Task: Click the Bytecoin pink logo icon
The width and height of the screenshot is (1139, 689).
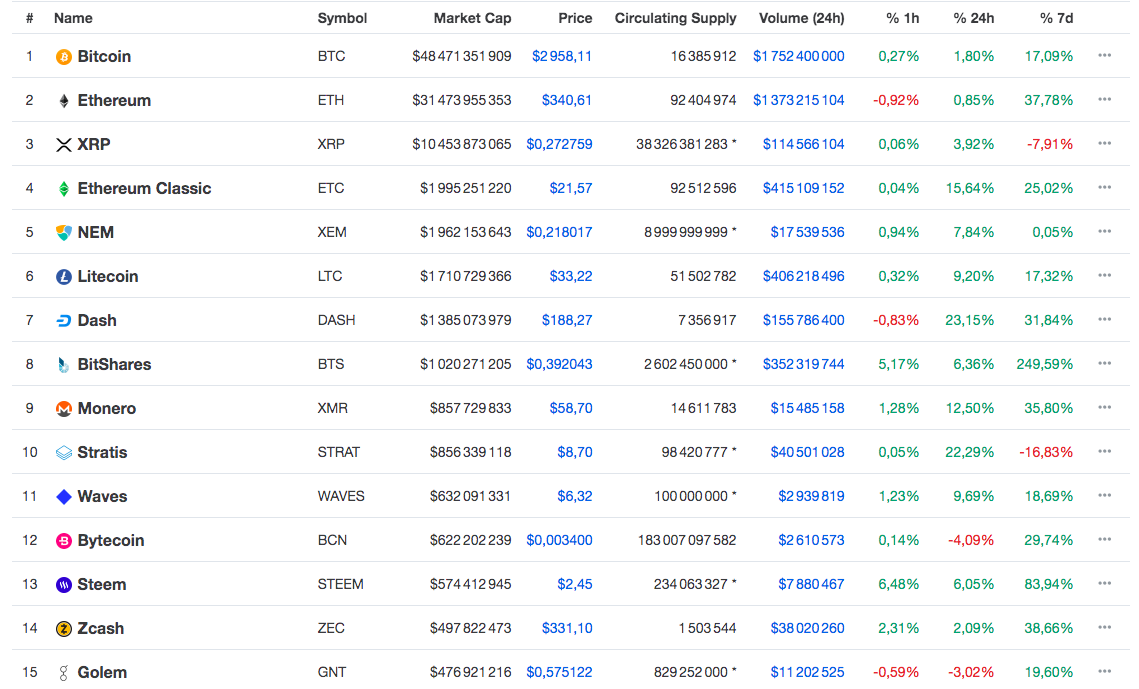Action: coord(64,541)
